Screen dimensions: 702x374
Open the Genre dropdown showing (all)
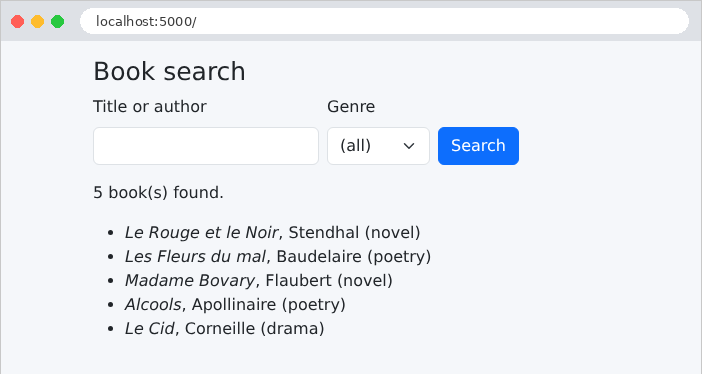378,146
